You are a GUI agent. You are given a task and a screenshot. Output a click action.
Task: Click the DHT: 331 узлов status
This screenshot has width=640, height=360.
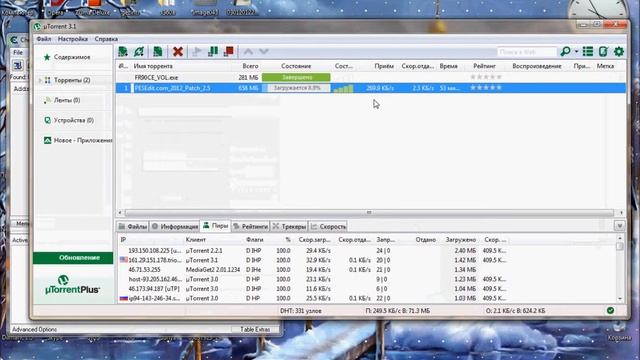(x=301, y=311)
